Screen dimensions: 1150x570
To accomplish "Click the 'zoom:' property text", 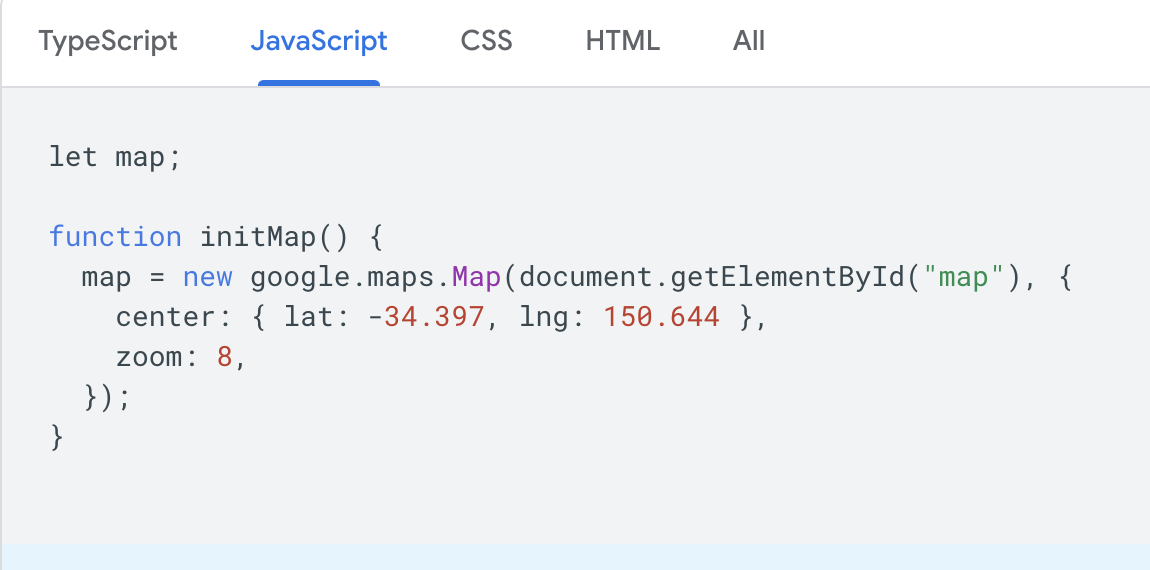I will (157, 357).
